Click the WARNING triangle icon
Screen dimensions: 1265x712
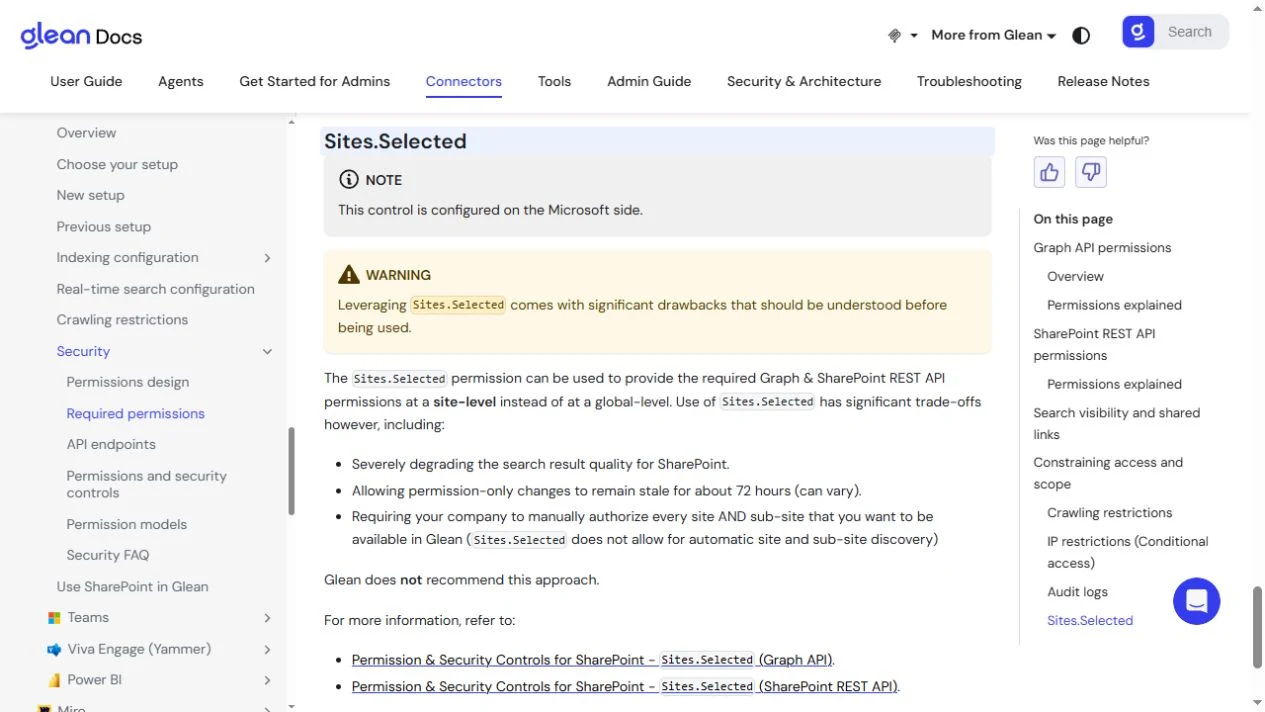coord(348,274)
